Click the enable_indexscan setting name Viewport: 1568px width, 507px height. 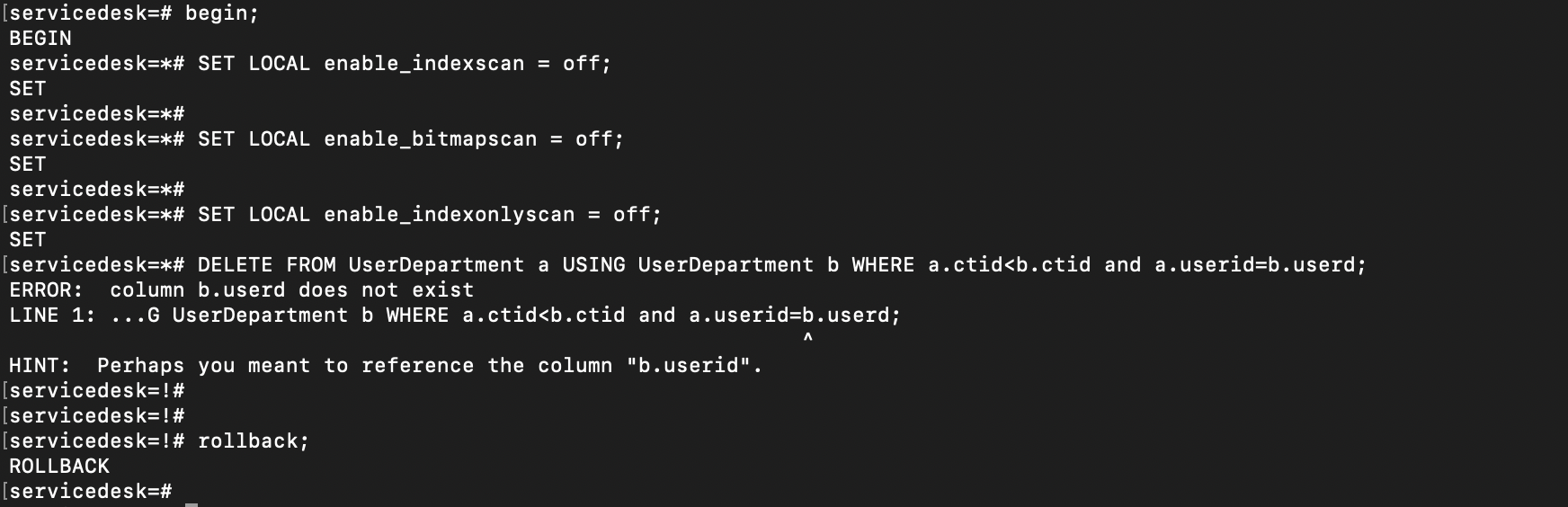(423, 64)
